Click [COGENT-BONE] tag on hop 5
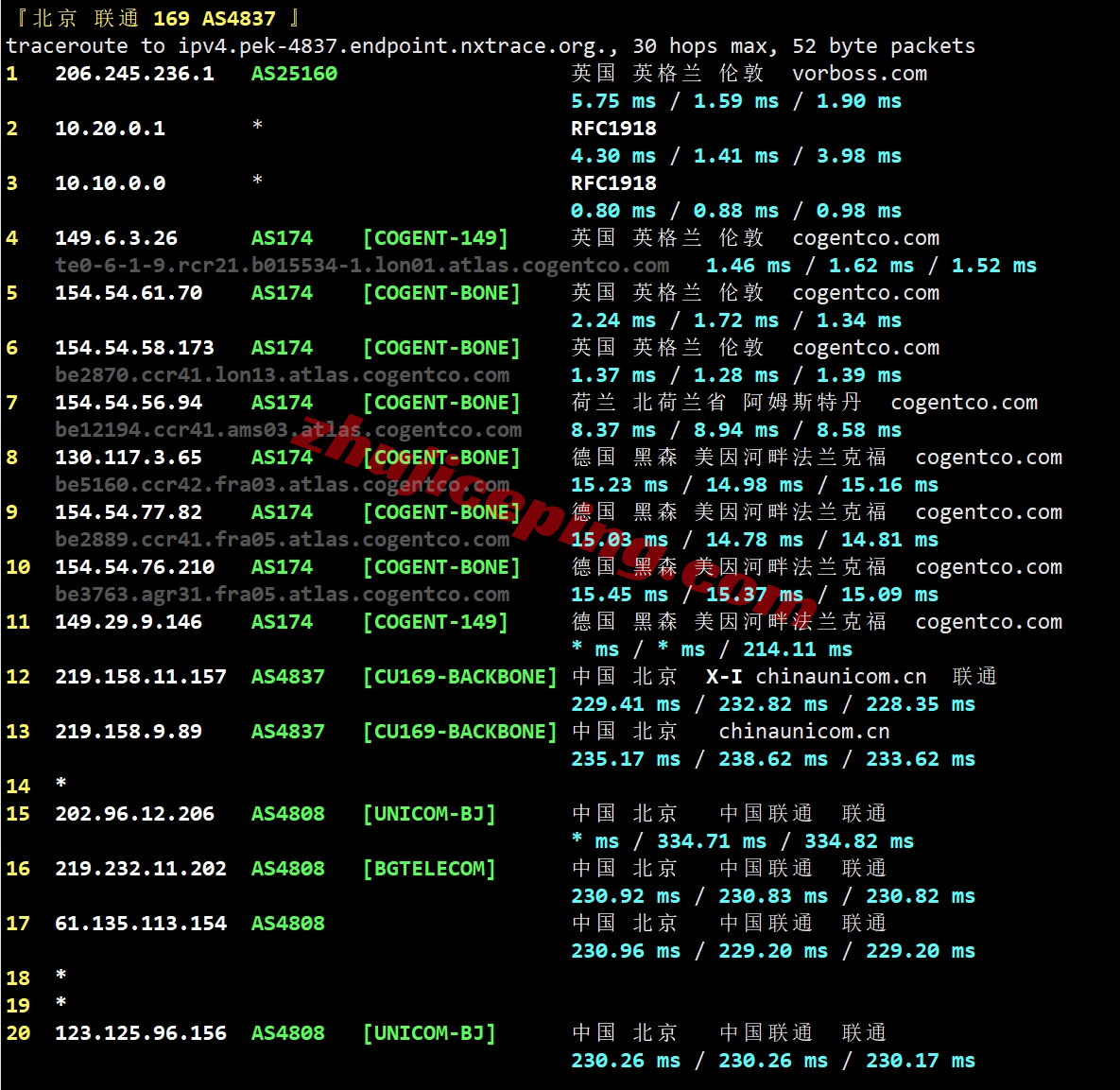Viewport: 1120px width, 1090px height. click(x=441, y=293)
